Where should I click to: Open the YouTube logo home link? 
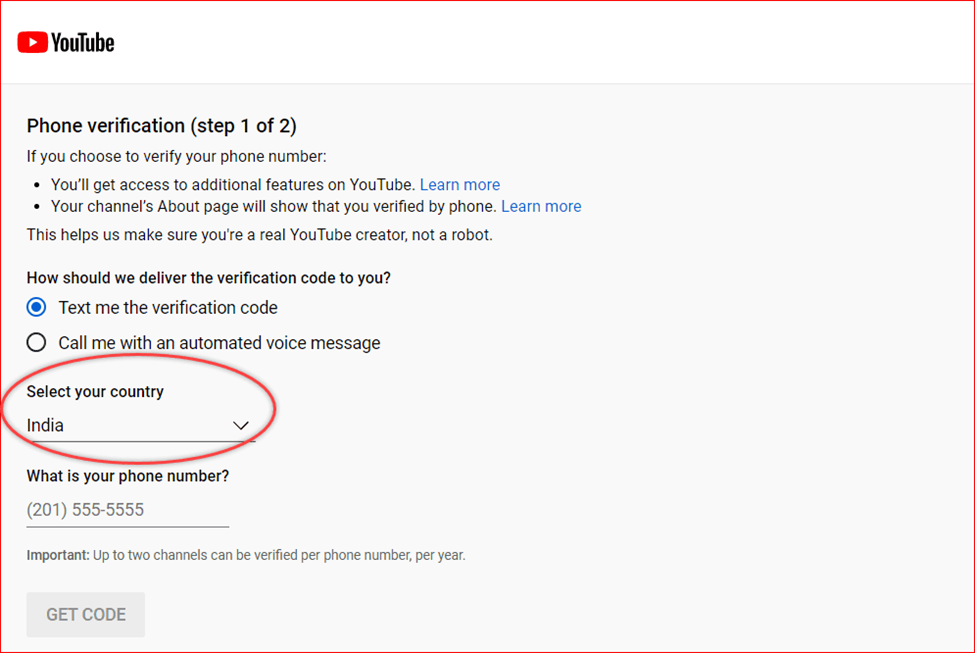(x=66, y=42)
